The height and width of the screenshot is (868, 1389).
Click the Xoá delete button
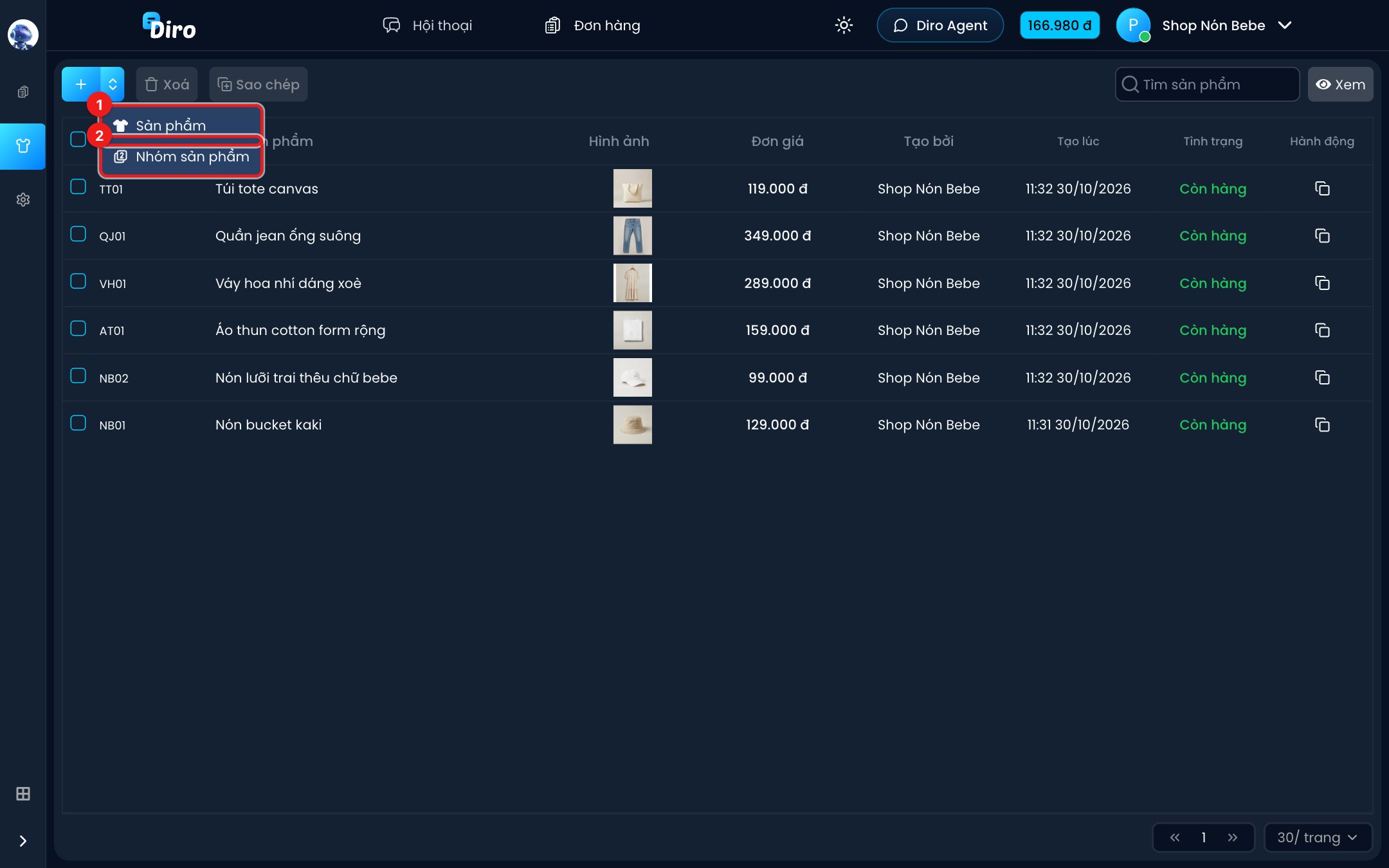point(167,84)
